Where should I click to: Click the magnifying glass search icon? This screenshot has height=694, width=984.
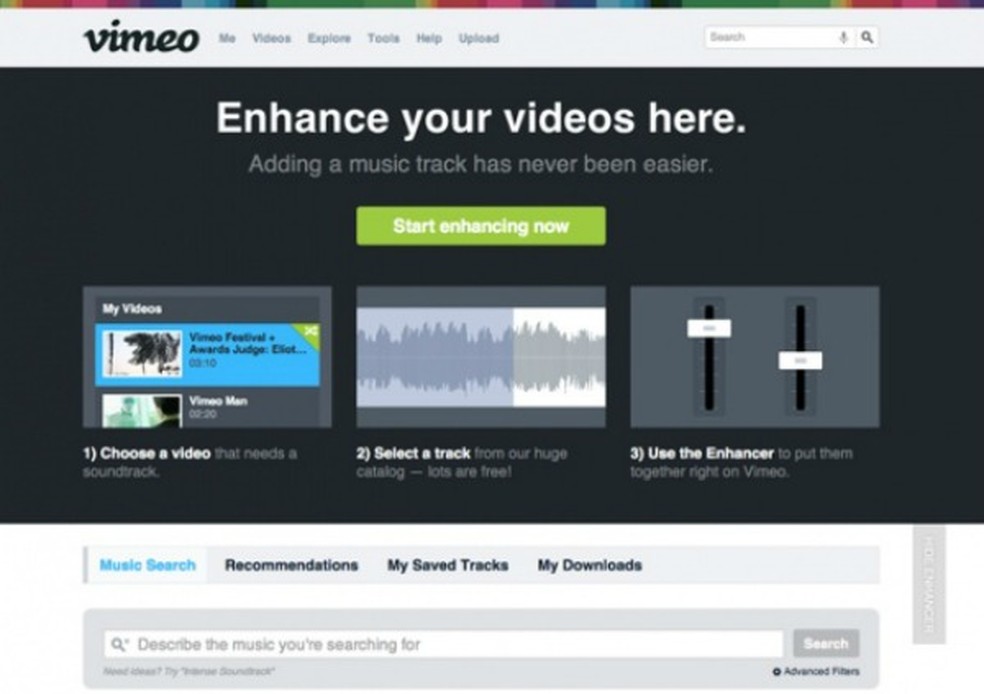867,37
